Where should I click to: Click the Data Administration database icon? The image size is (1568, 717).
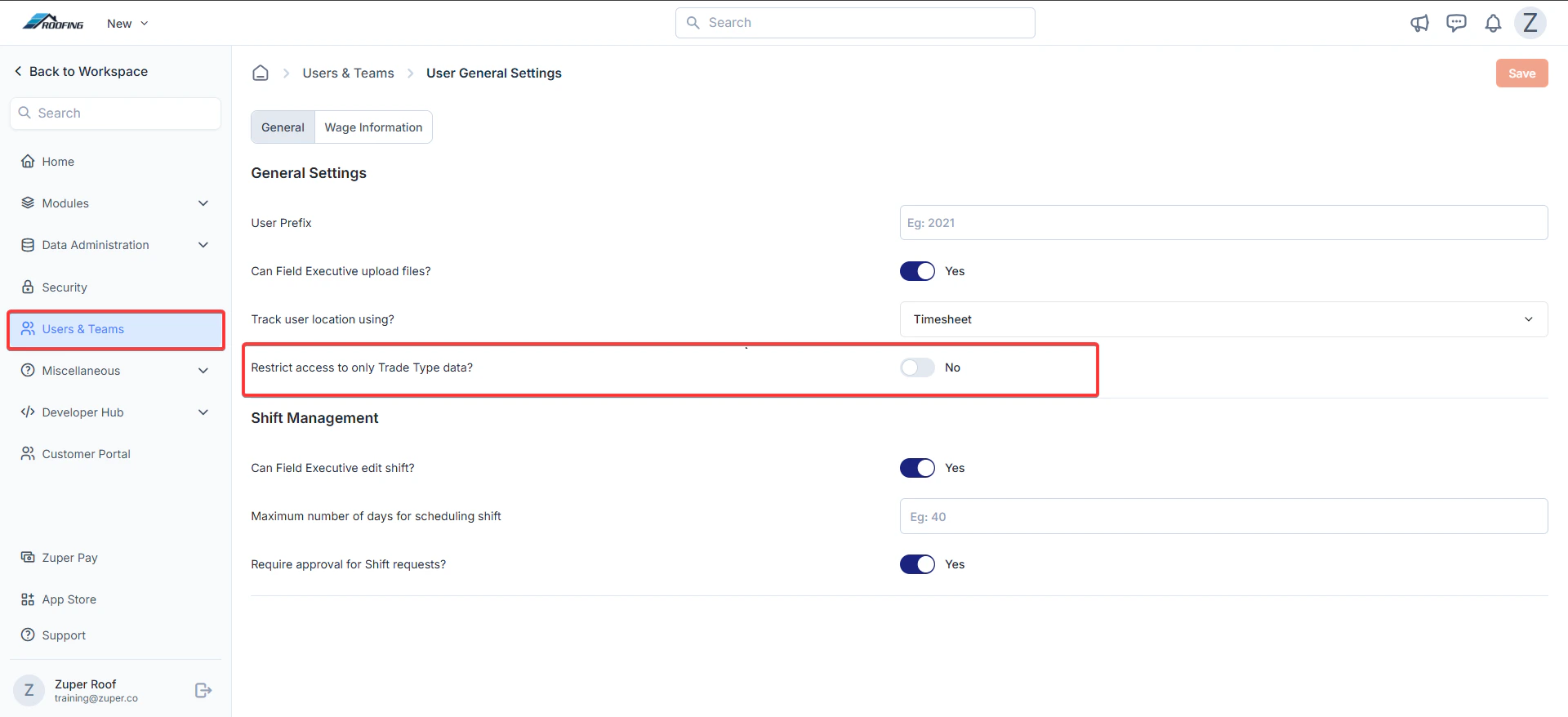pos(28,244)
